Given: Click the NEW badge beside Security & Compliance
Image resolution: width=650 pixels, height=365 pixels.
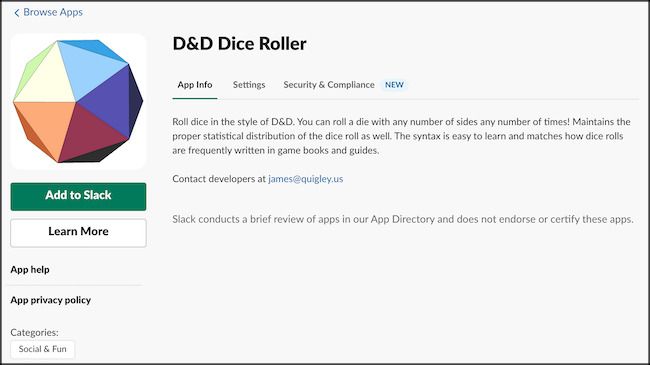Looking at the screenshot, I should [394, 85].
